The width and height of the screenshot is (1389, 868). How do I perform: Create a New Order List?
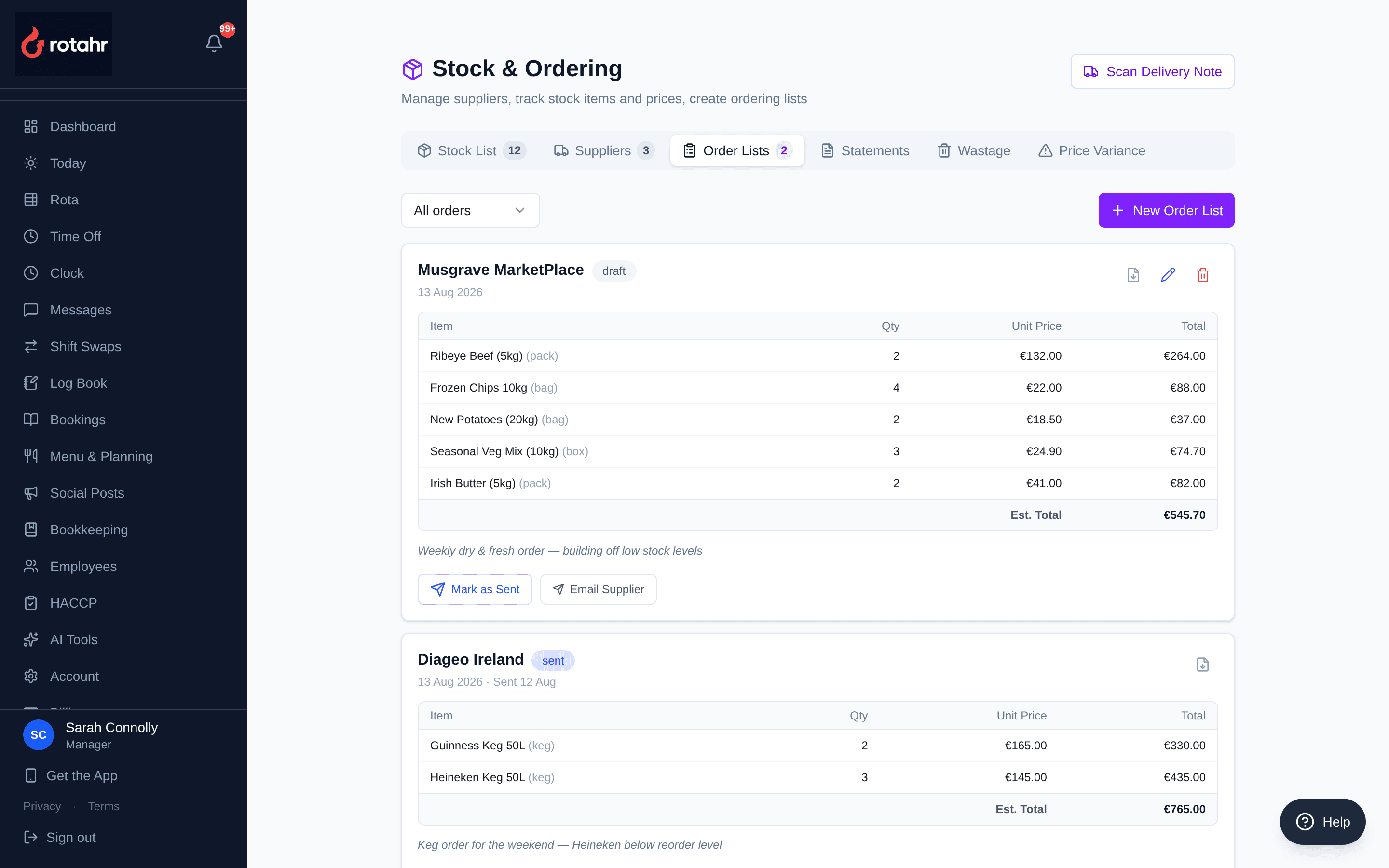point(1166,210)
